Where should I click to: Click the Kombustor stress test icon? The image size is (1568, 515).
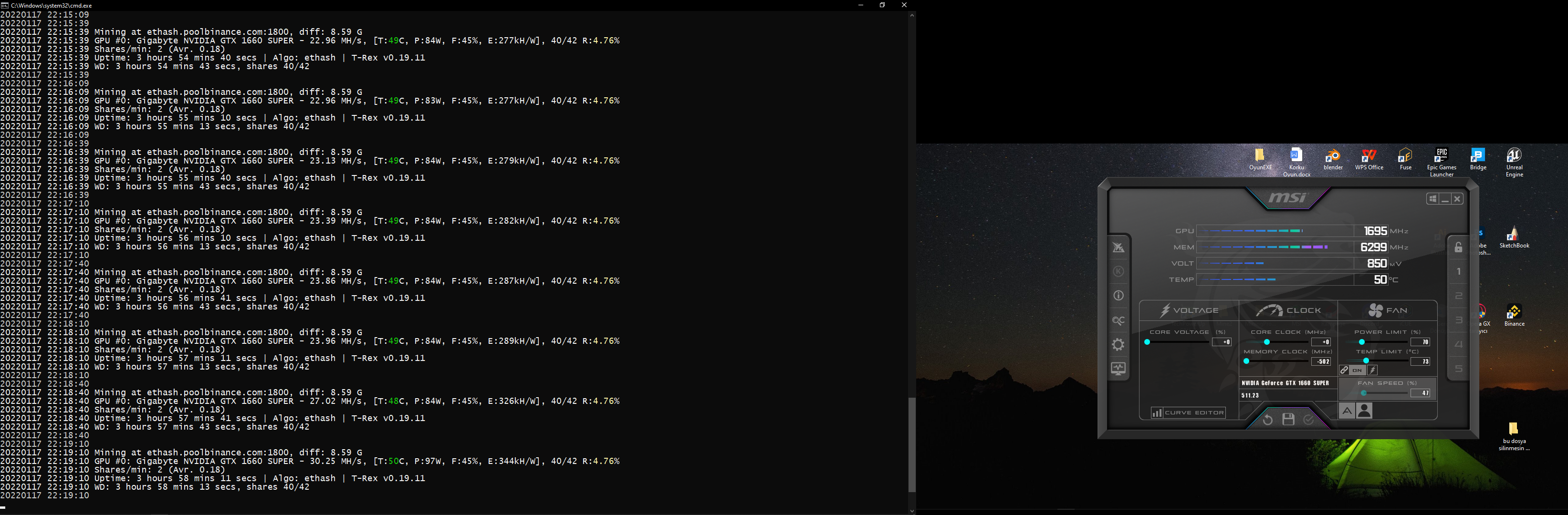click(1118, 272)
